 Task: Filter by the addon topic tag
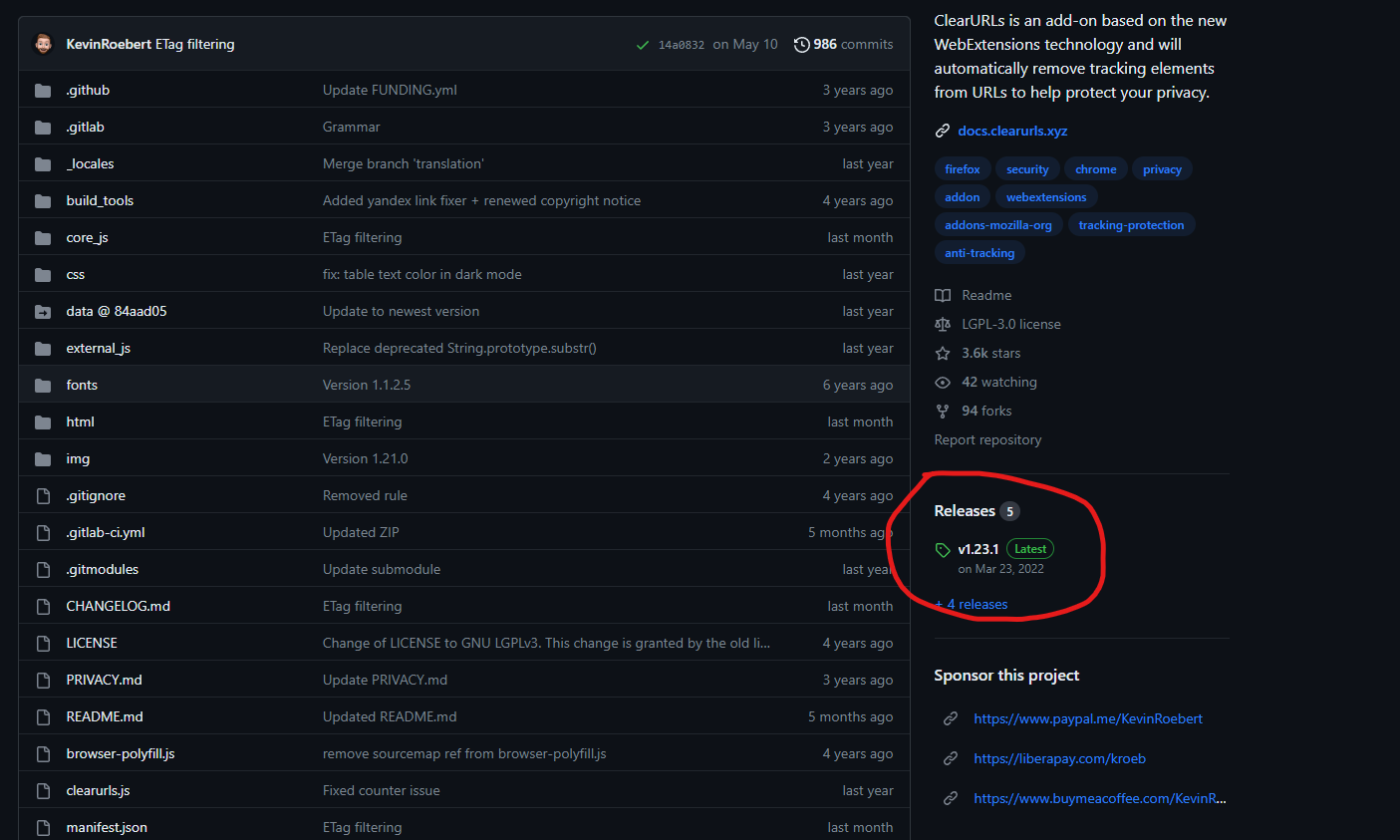coord(963,197)
